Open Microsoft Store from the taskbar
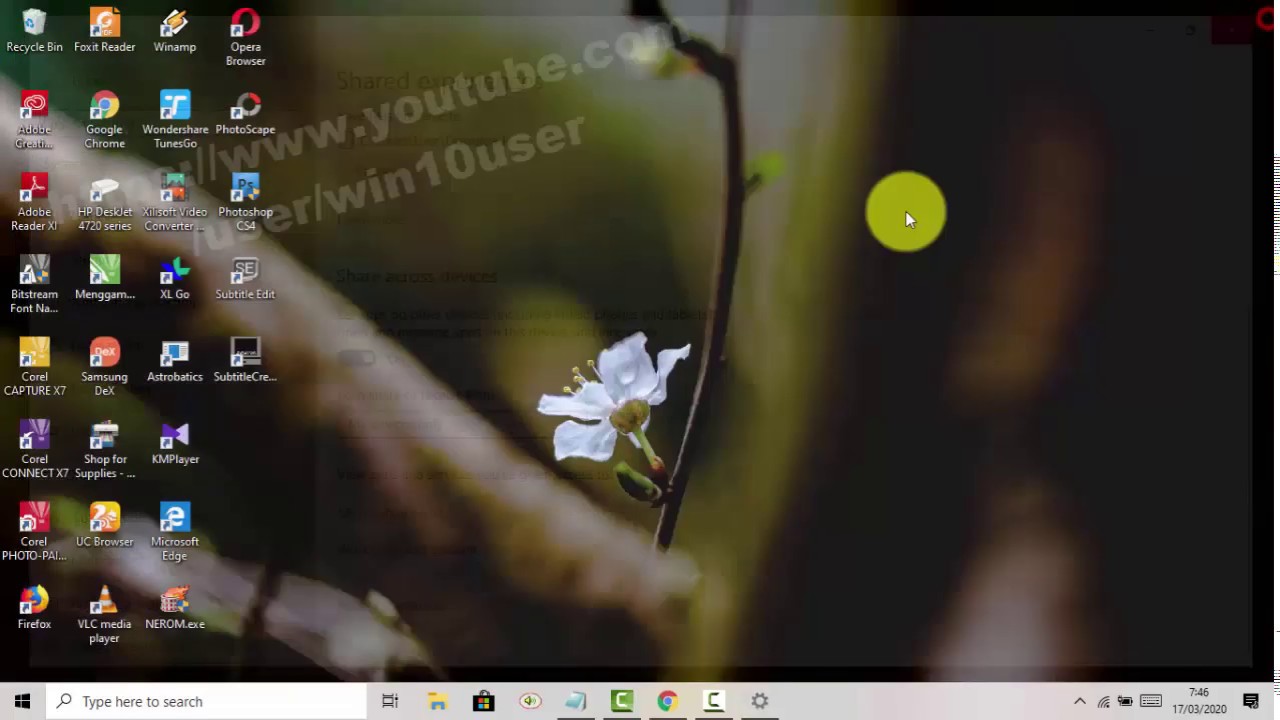 tap(483, 701)
